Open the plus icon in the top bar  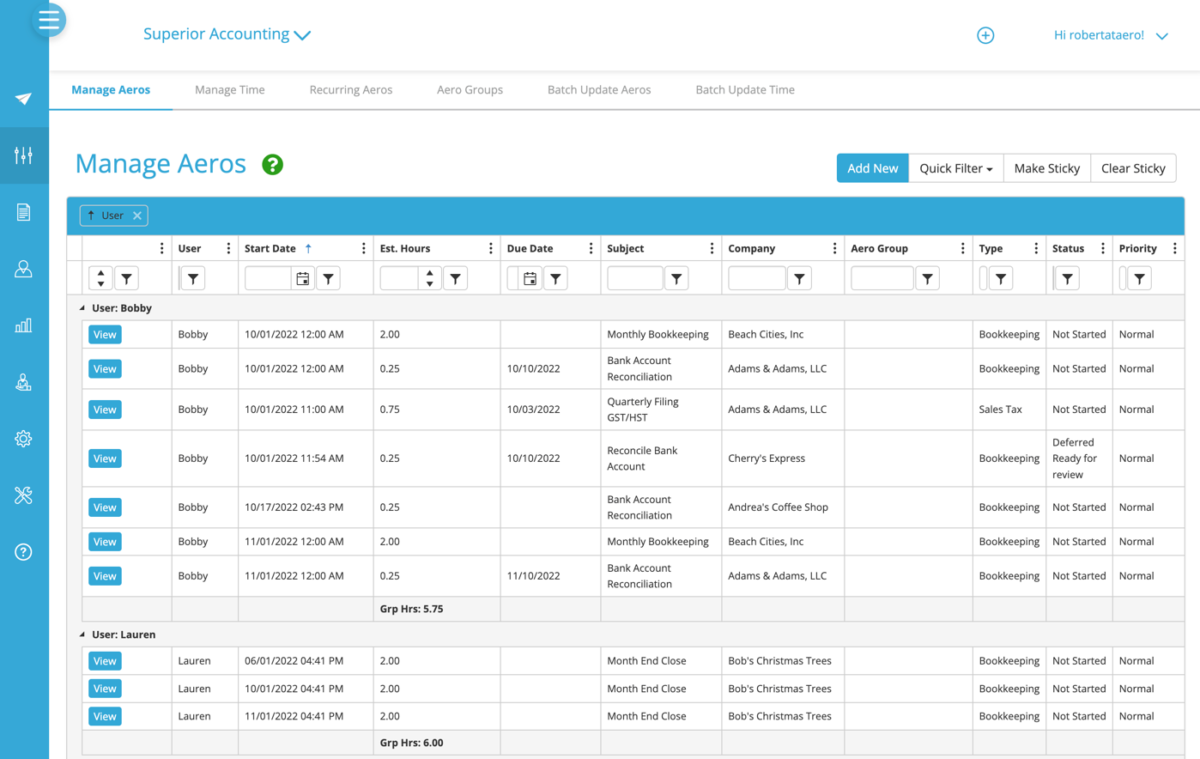[985, 35]
